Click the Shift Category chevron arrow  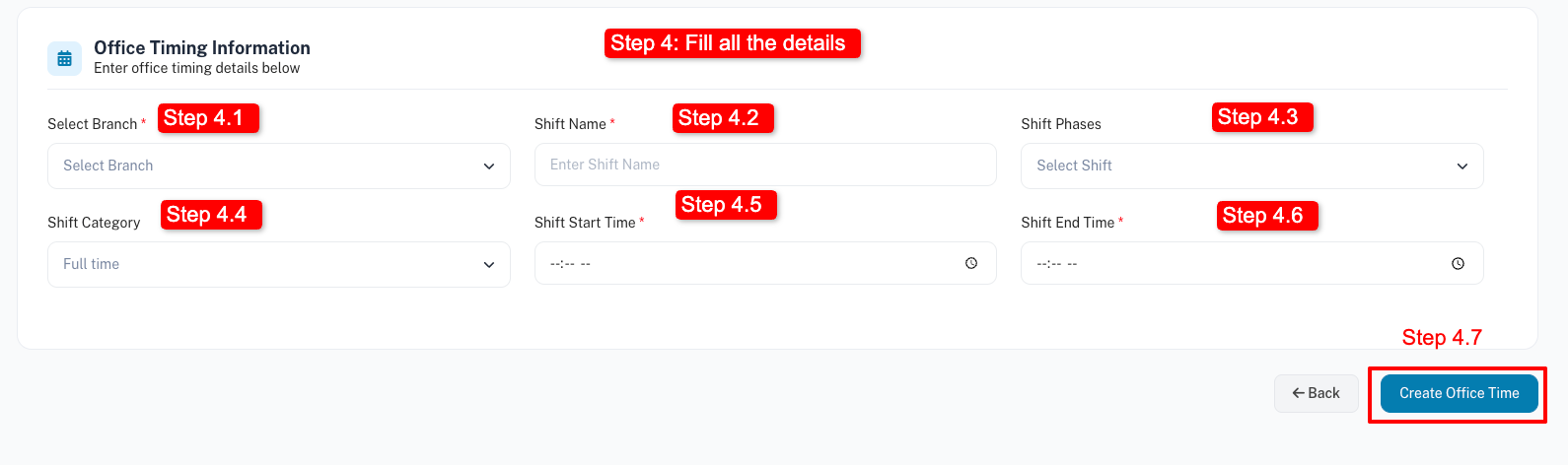tap(489, 265)
